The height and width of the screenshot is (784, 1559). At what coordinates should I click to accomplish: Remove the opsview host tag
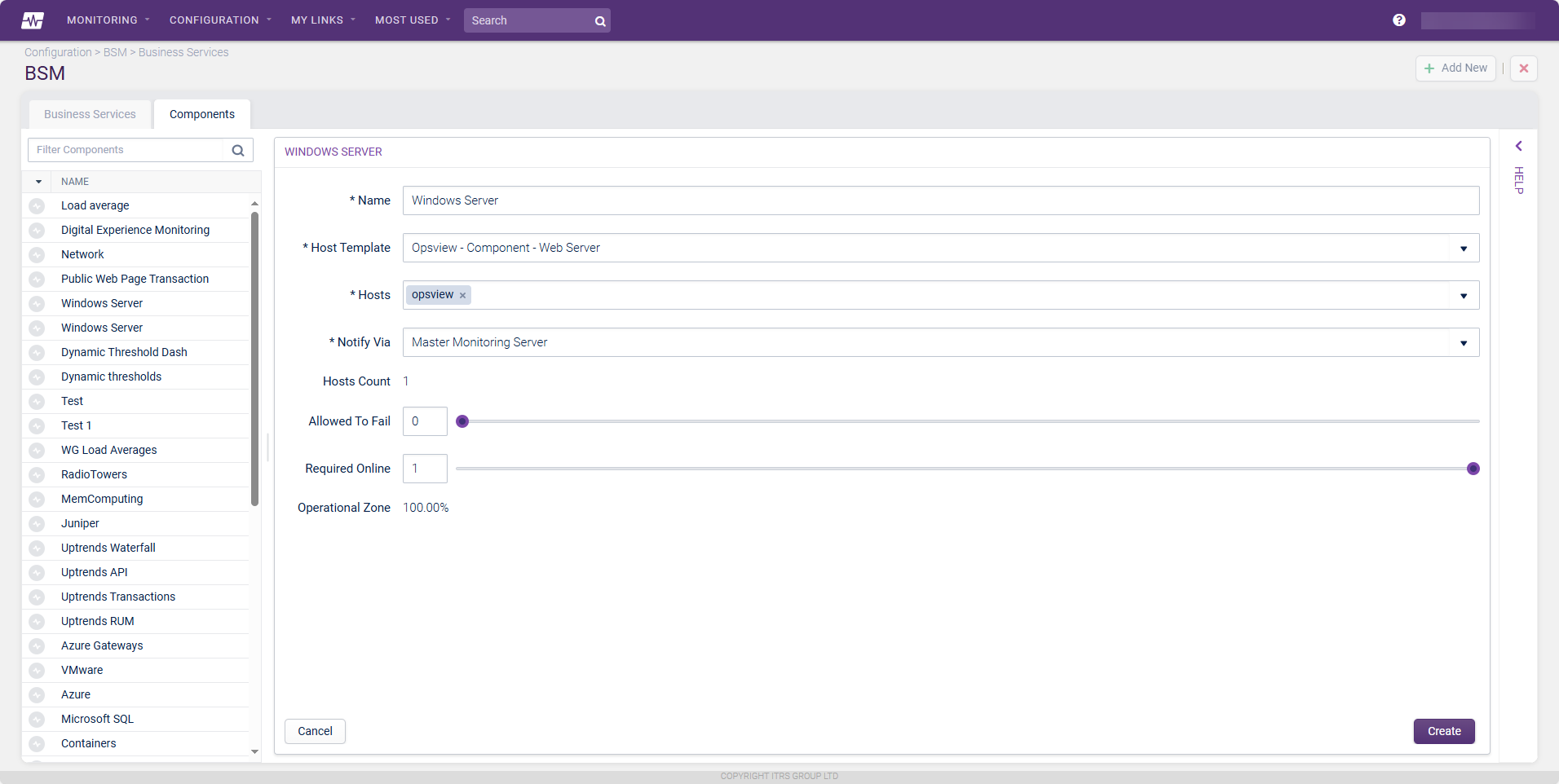pos(462,296)
